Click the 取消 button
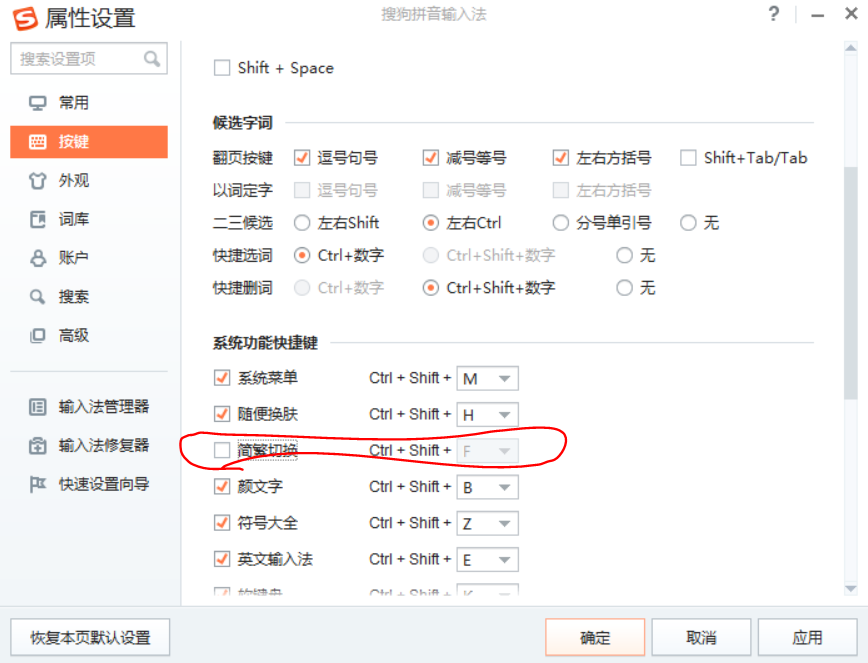The image size is (868, 663). point(701,638)
